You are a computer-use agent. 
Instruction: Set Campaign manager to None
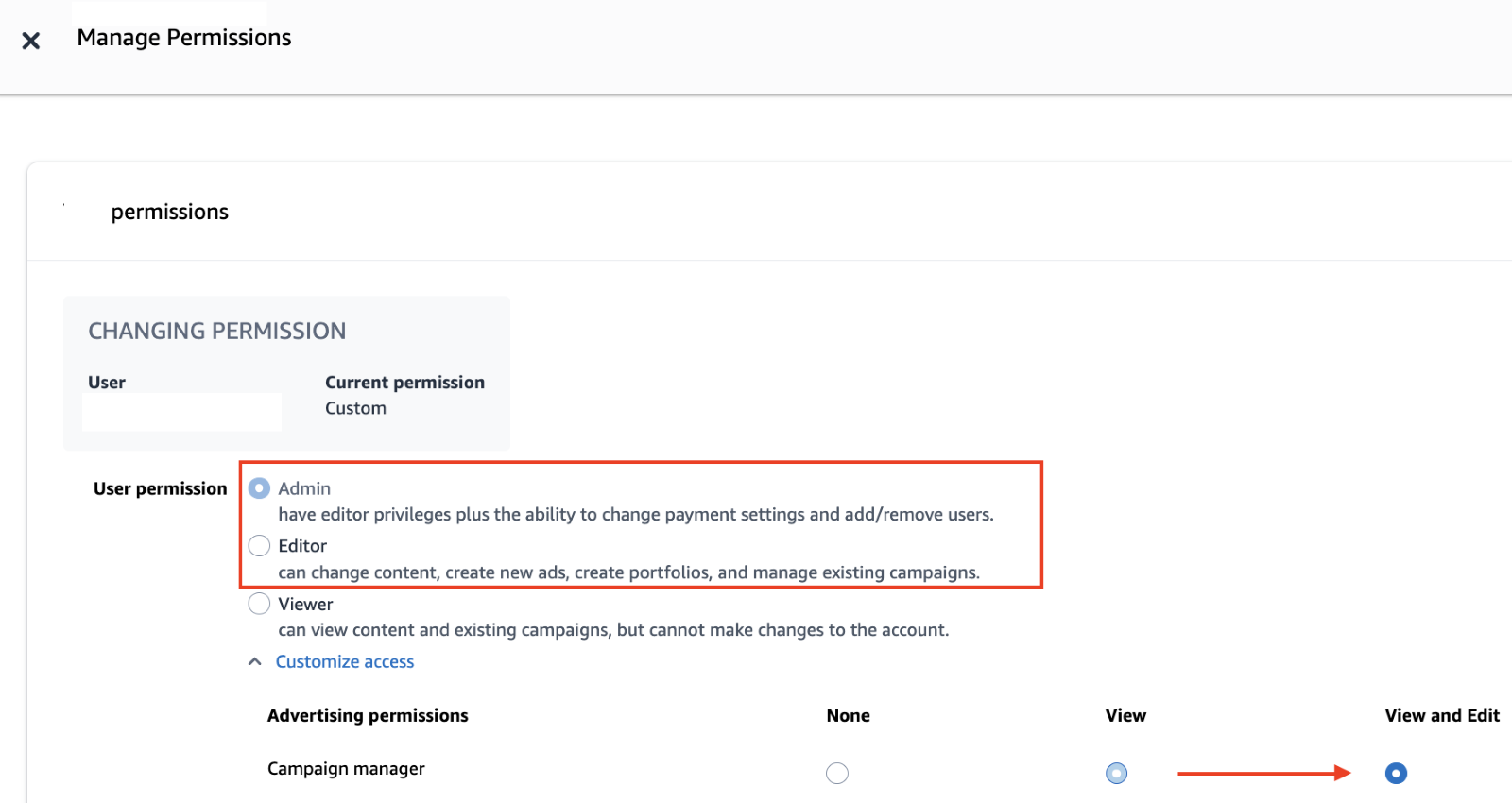coord(837,774)
